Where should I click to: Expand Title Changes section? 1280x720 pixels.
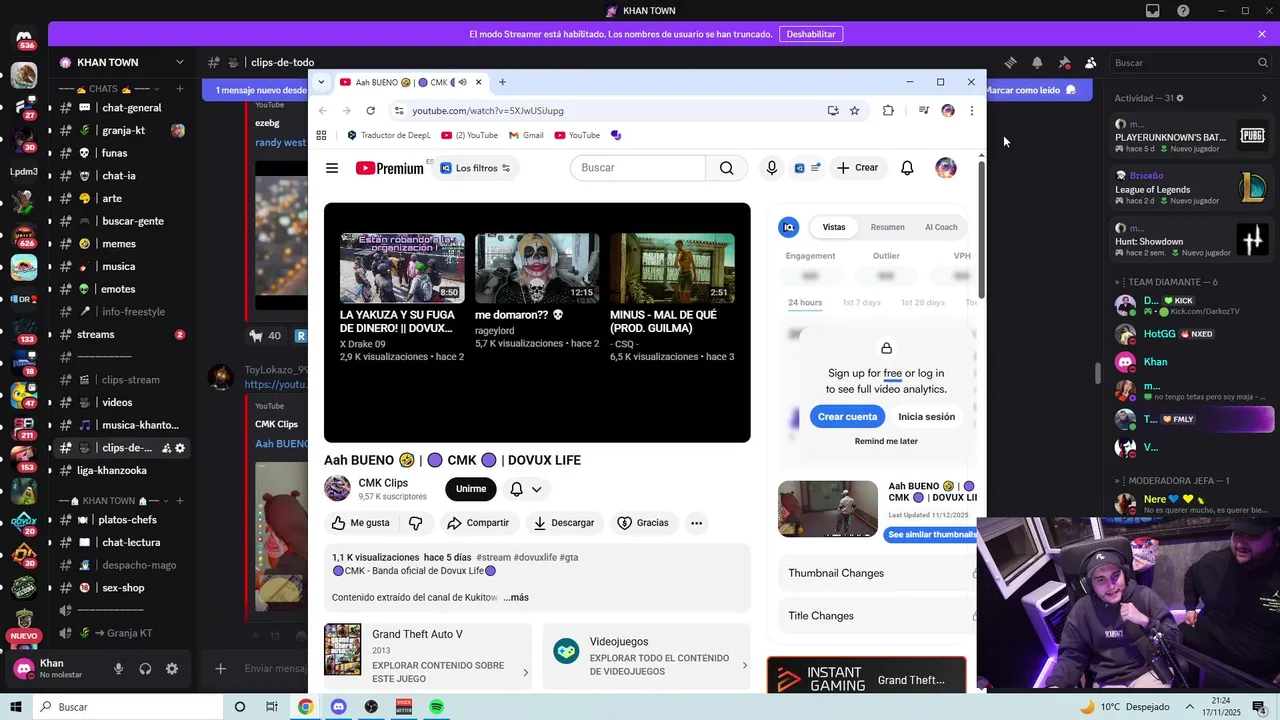(877, 616)
